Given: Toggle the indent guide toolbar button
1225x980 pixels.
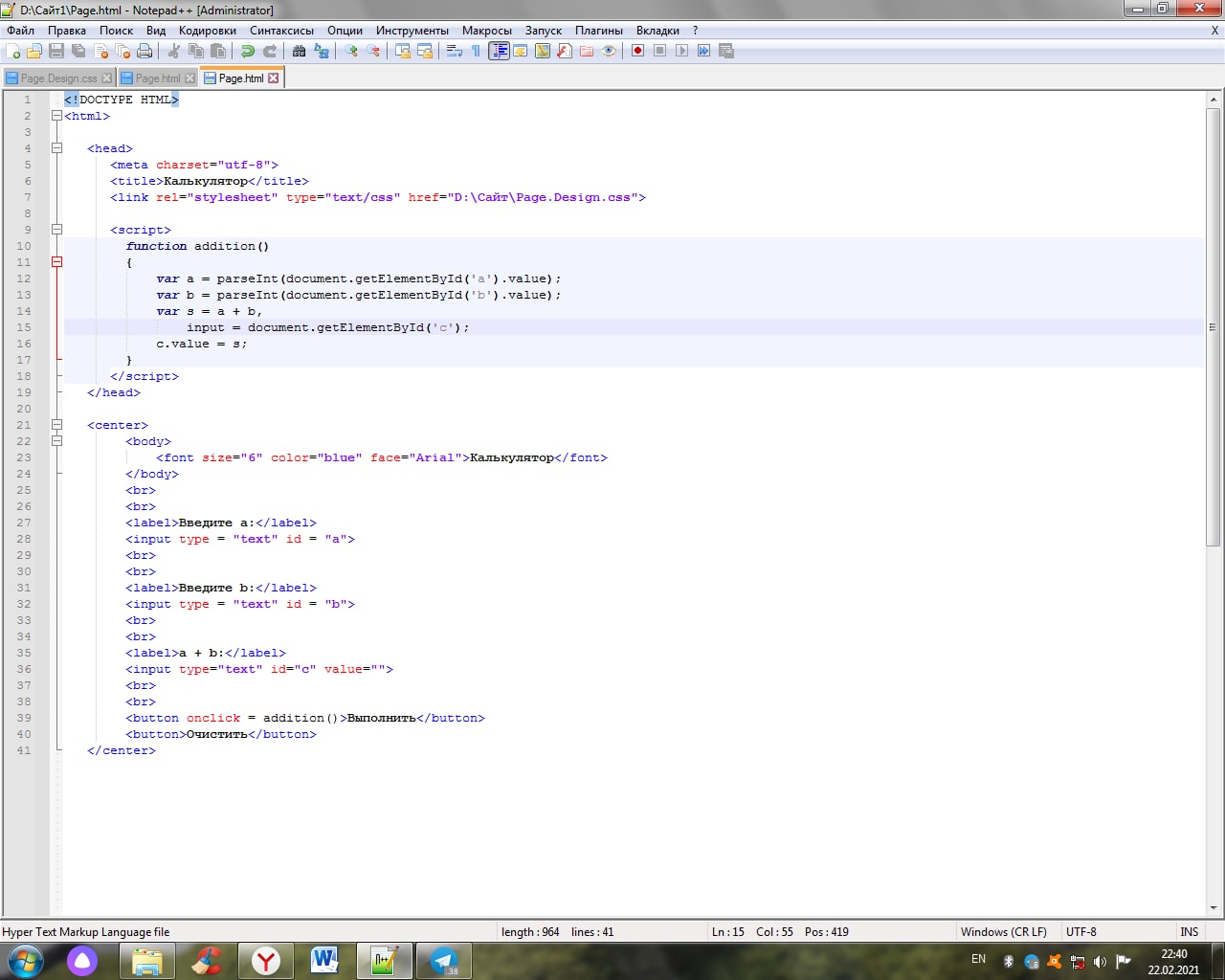Looking at the screenshot, I should tap(499, 51).
